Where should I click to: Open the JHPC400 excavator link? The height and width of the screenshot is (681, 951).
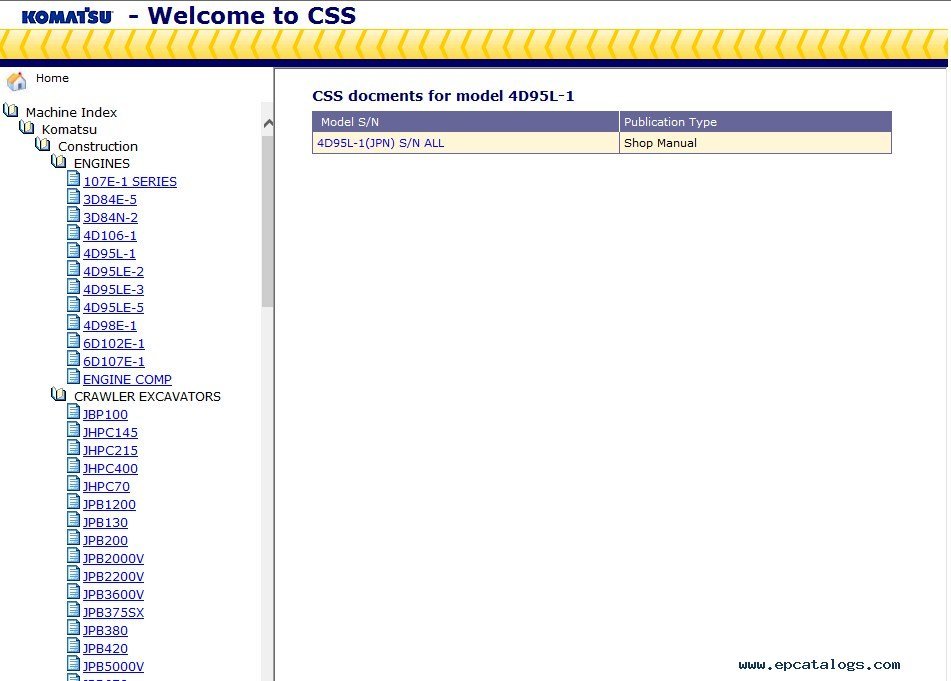[110, 468]
